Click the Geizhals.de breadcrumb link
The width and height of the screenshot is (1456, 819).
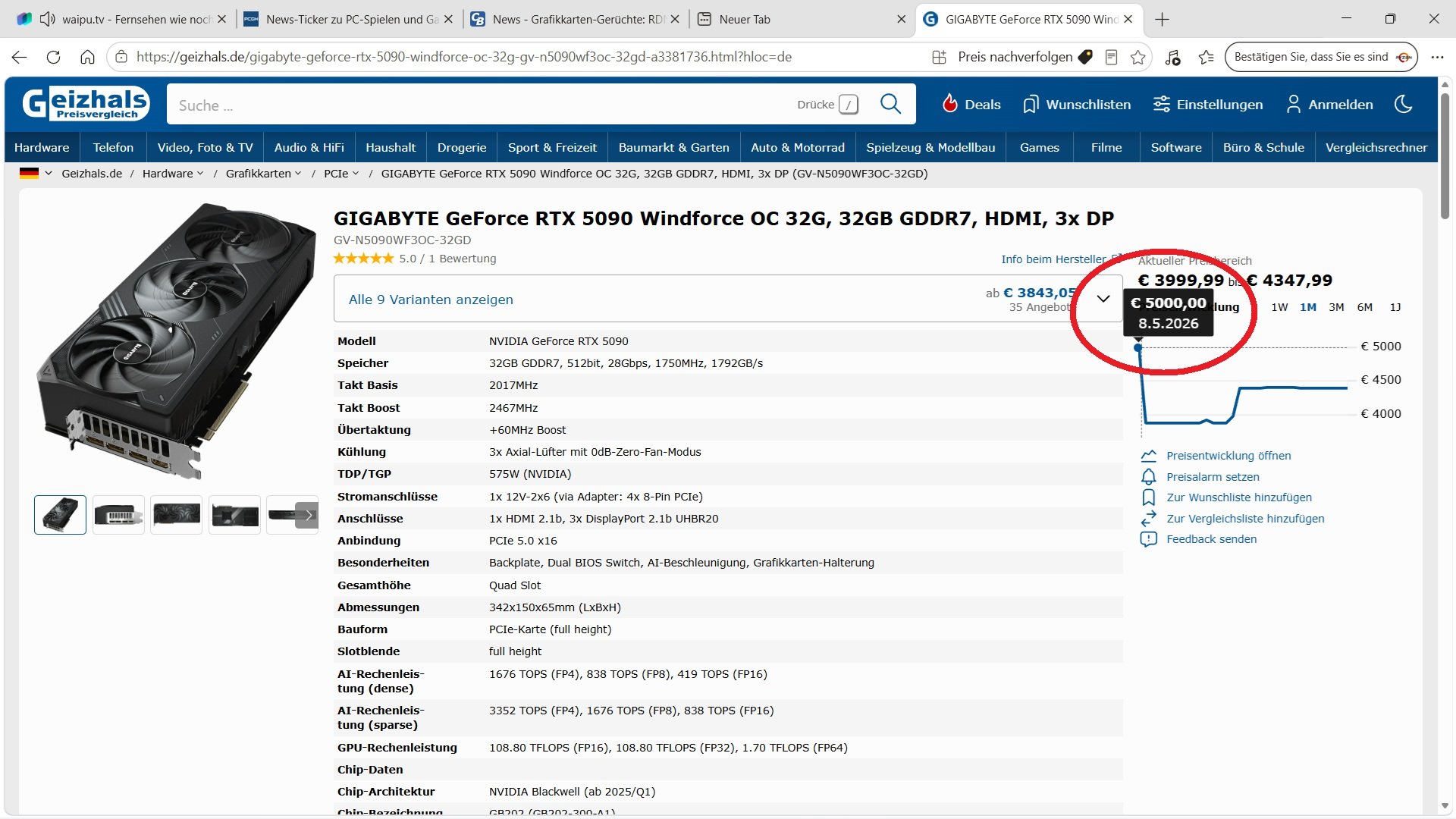(x=92, y=174)
